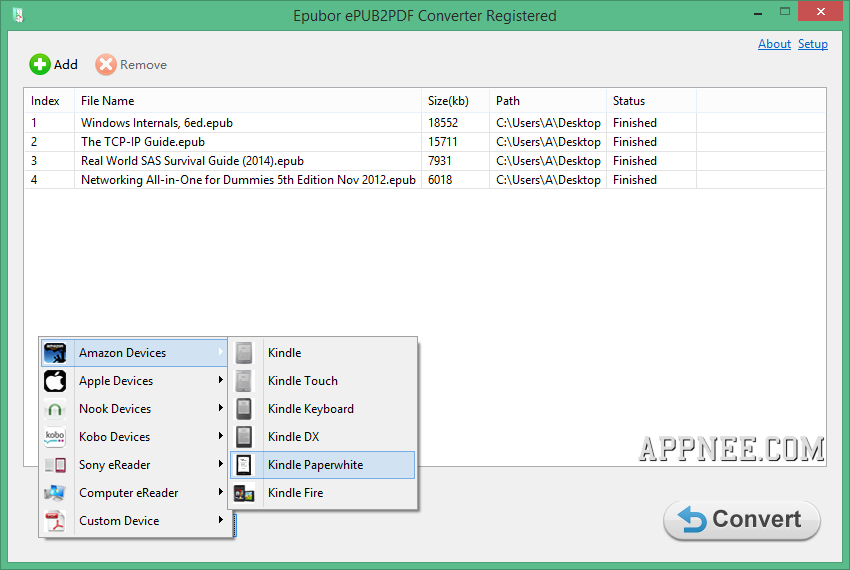Click the green Add plus icon
This screenshot has width=850, height=570.
(40, 65)
